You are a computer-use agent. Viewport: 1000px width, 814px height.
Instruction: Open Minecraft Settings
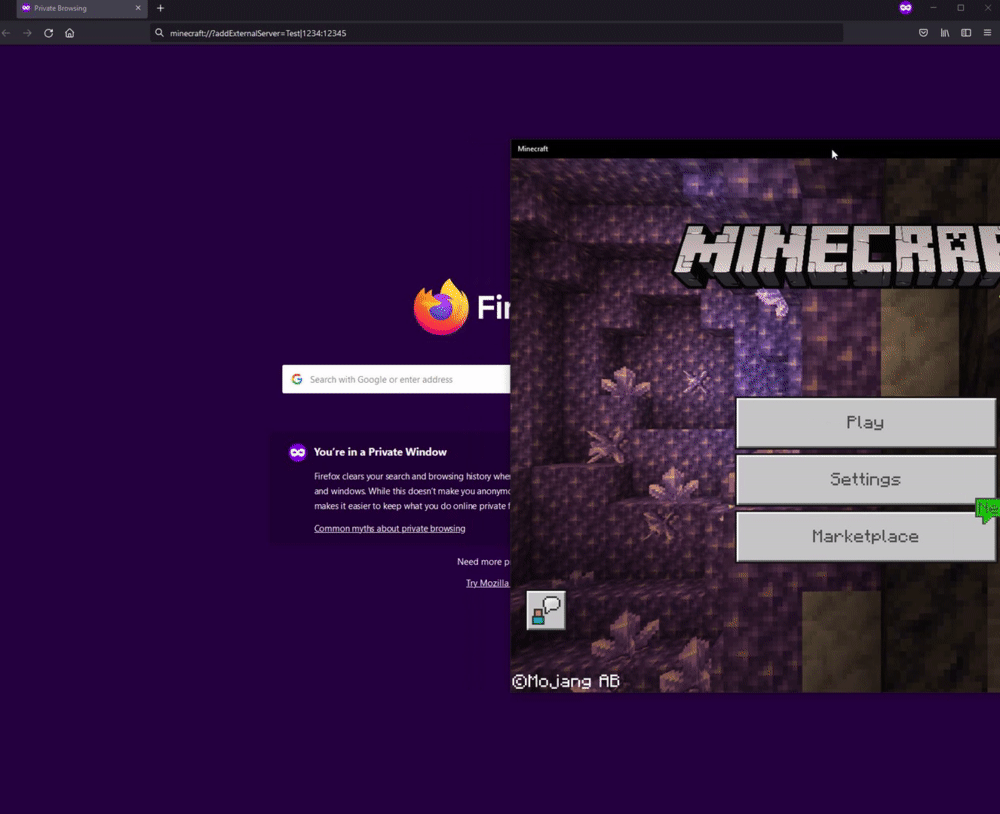865,479
